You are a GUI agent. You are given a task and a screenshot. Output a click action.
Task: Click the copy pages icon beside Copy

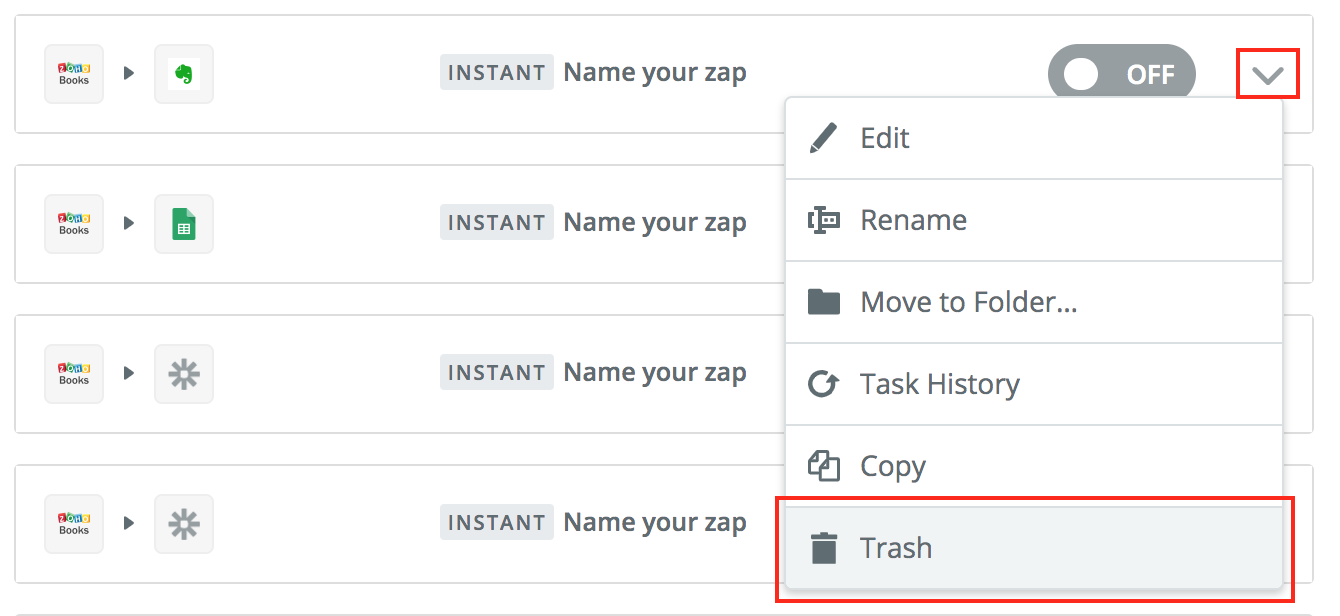823,465
